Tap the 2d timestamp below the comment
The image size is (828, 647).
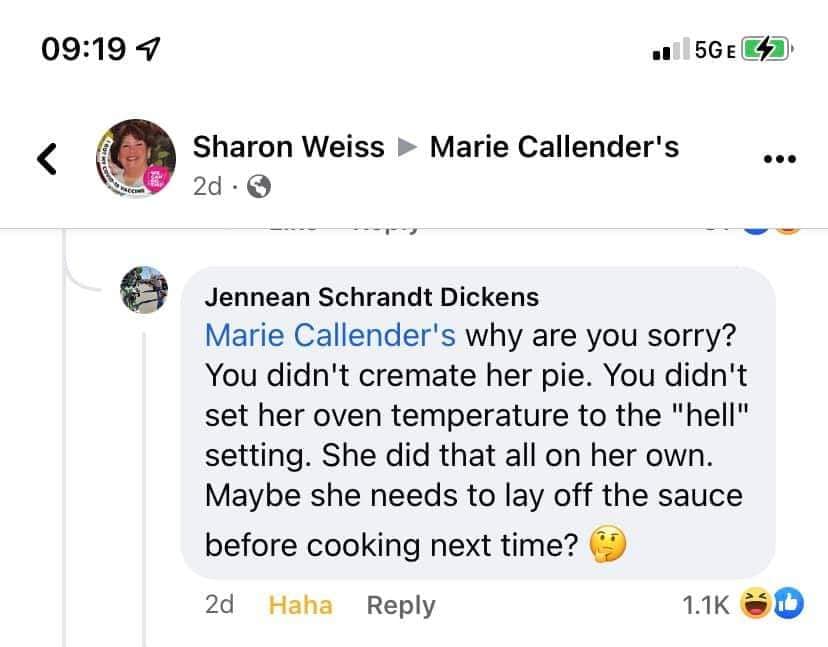(x=219, y=605)
